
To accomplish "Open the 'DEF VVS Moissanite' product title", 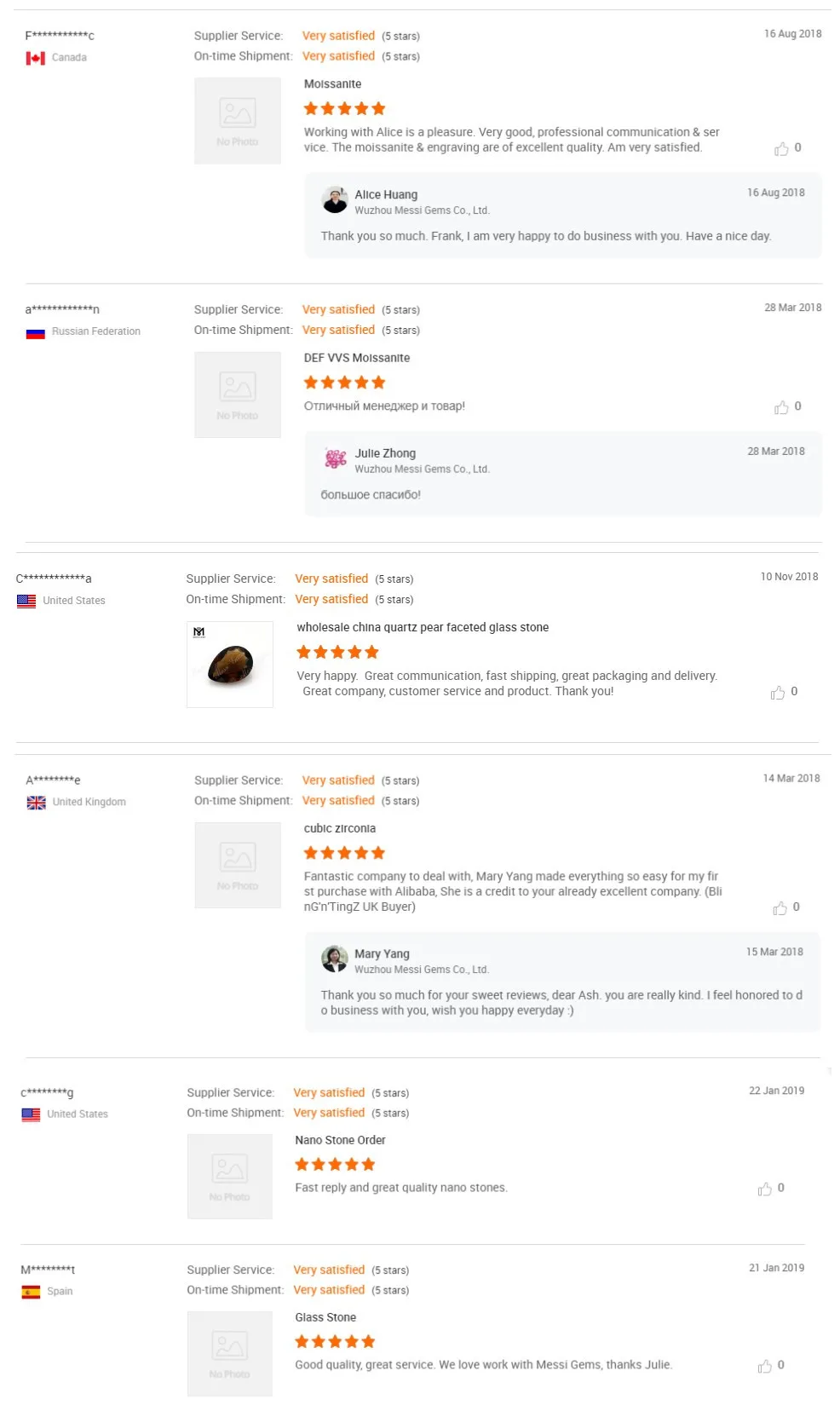I will click(x=357, y=359).
